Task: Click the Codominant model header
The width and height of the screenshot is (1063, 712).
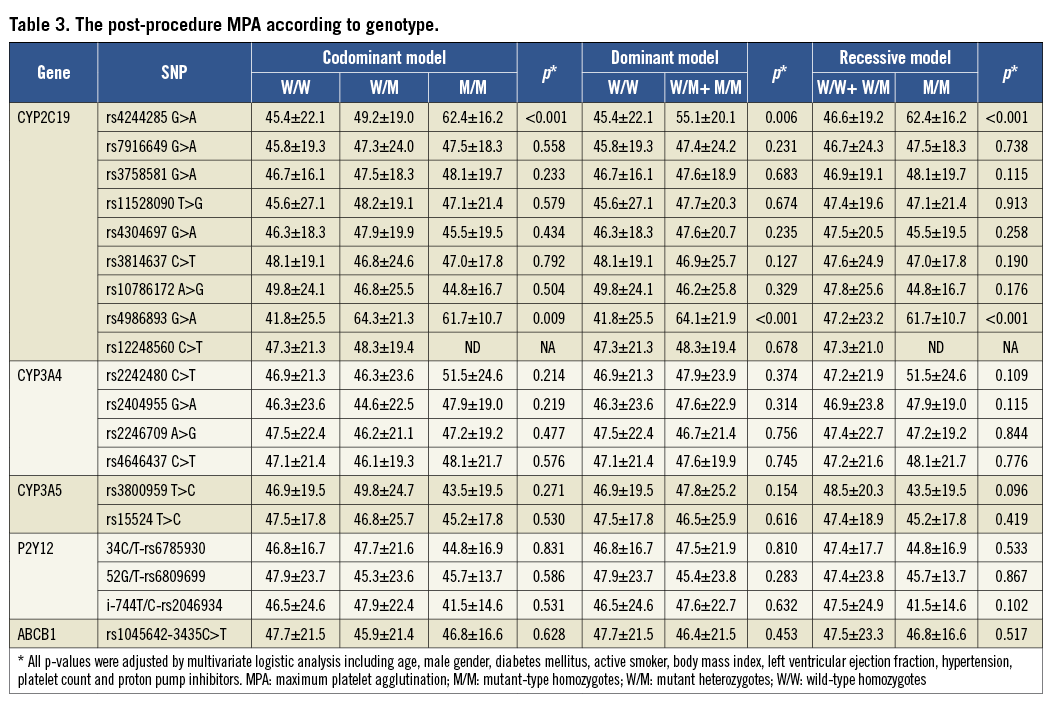Action: coord(384,58)
